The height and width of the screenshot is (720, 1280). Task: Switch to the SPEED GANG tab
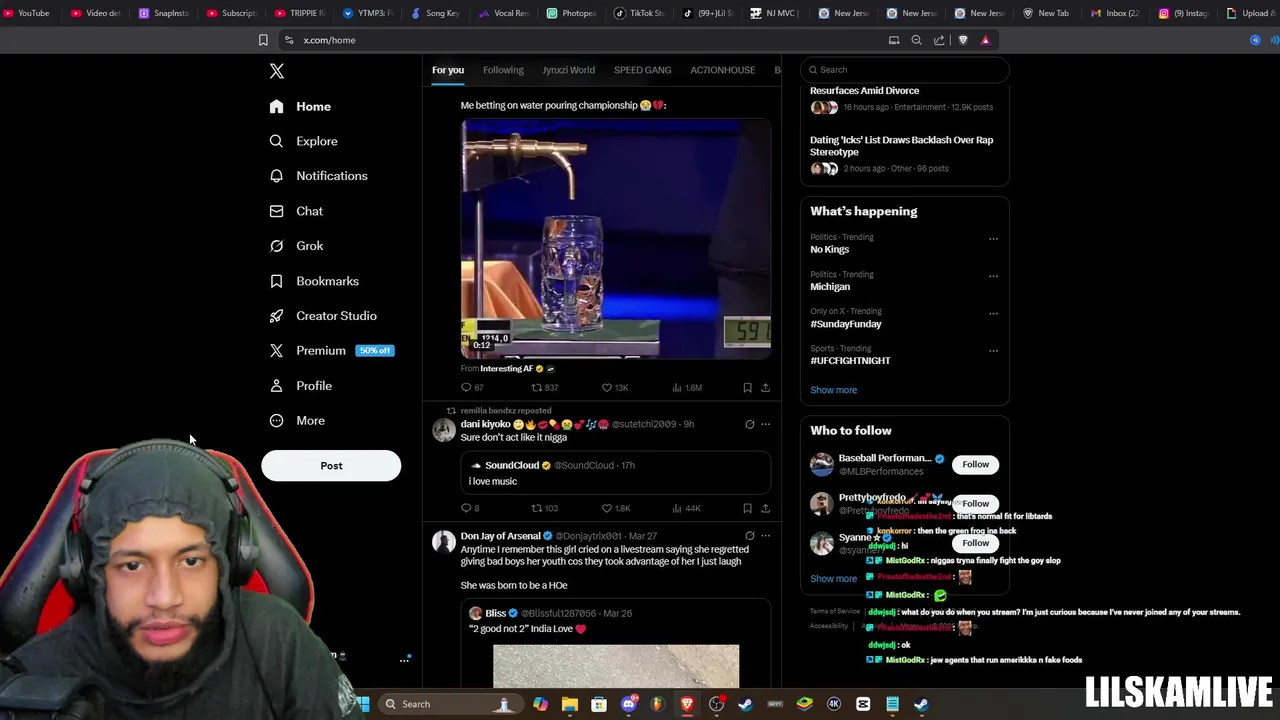pos(642,70)
